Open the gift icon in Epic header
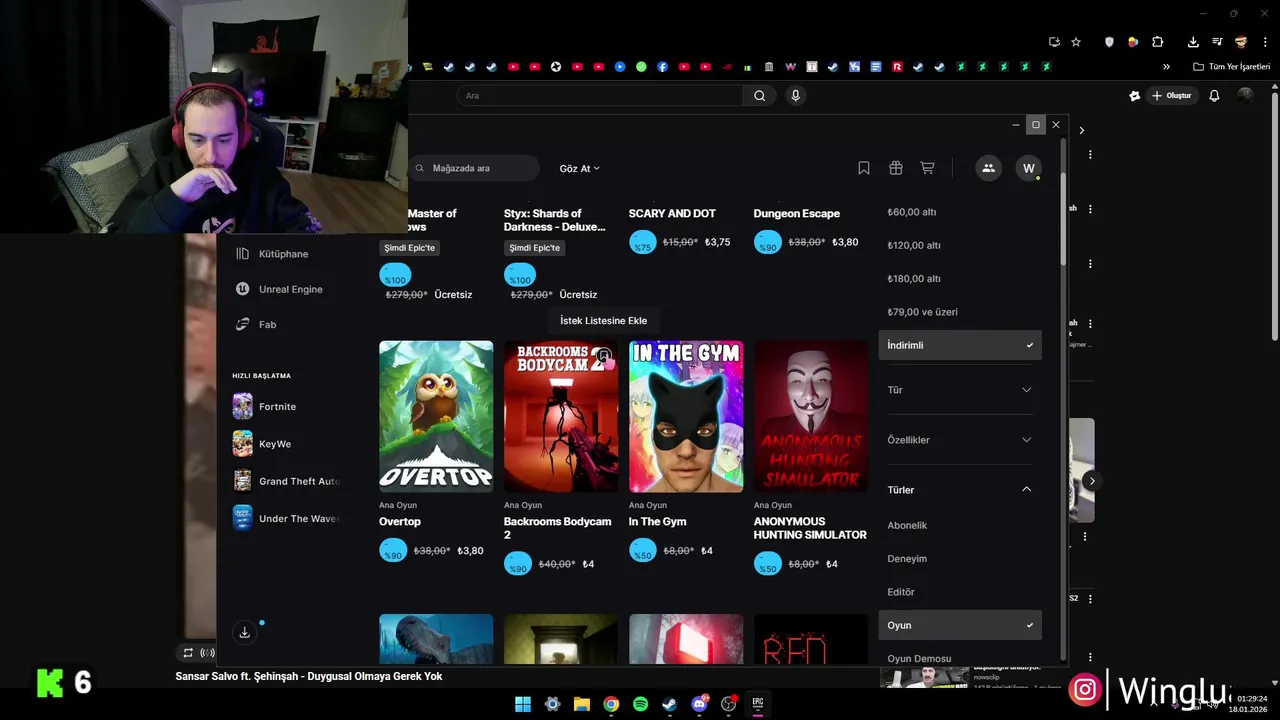This screenshot has height=720, width=1280. [896, 168]
